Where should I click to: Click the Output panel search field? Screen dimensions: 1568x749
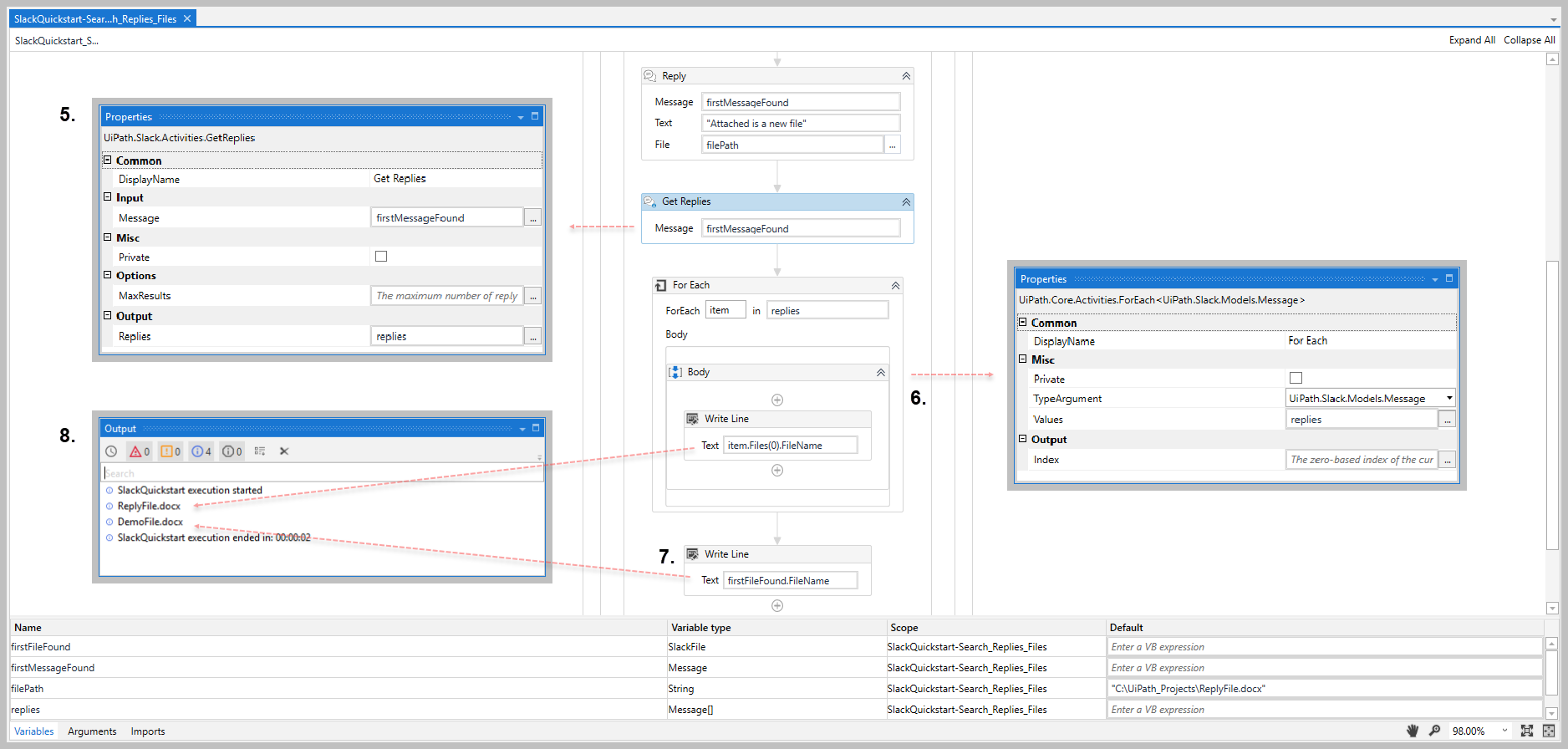(x=323, y=473)
